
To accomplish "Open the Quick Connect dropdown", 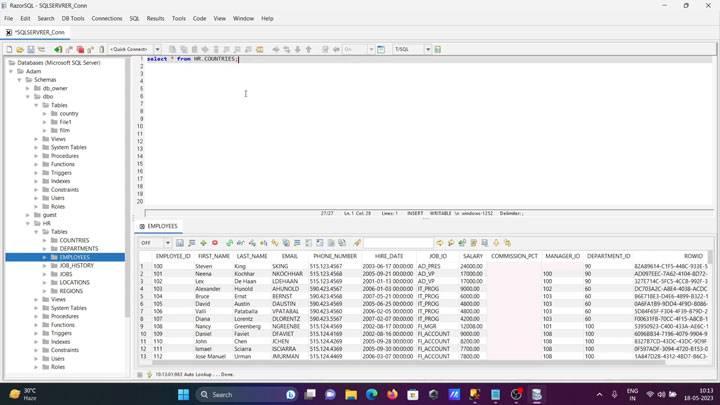I will pos(157,49).
